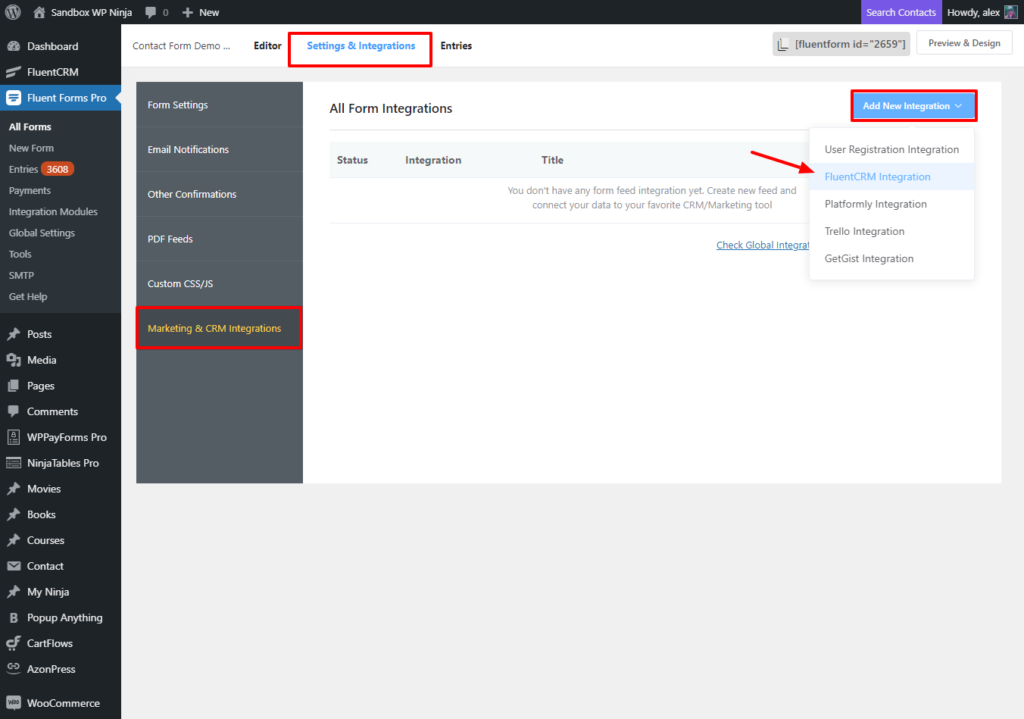This screenshot has height=719, width=1024.
Task: Collapse the Add New Integration dropdown
Action: click(913, 106)
